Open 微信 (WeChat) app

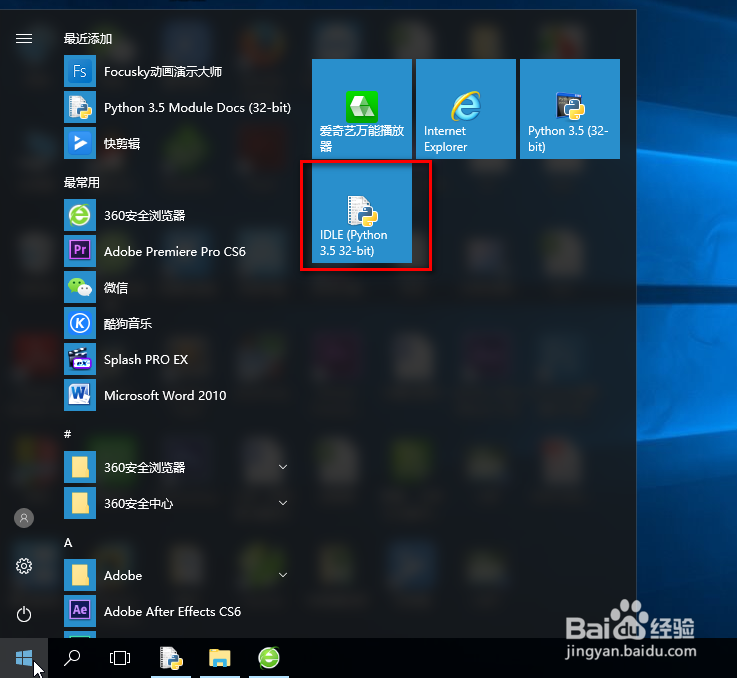pyautogui.click(x=178, y=287)
